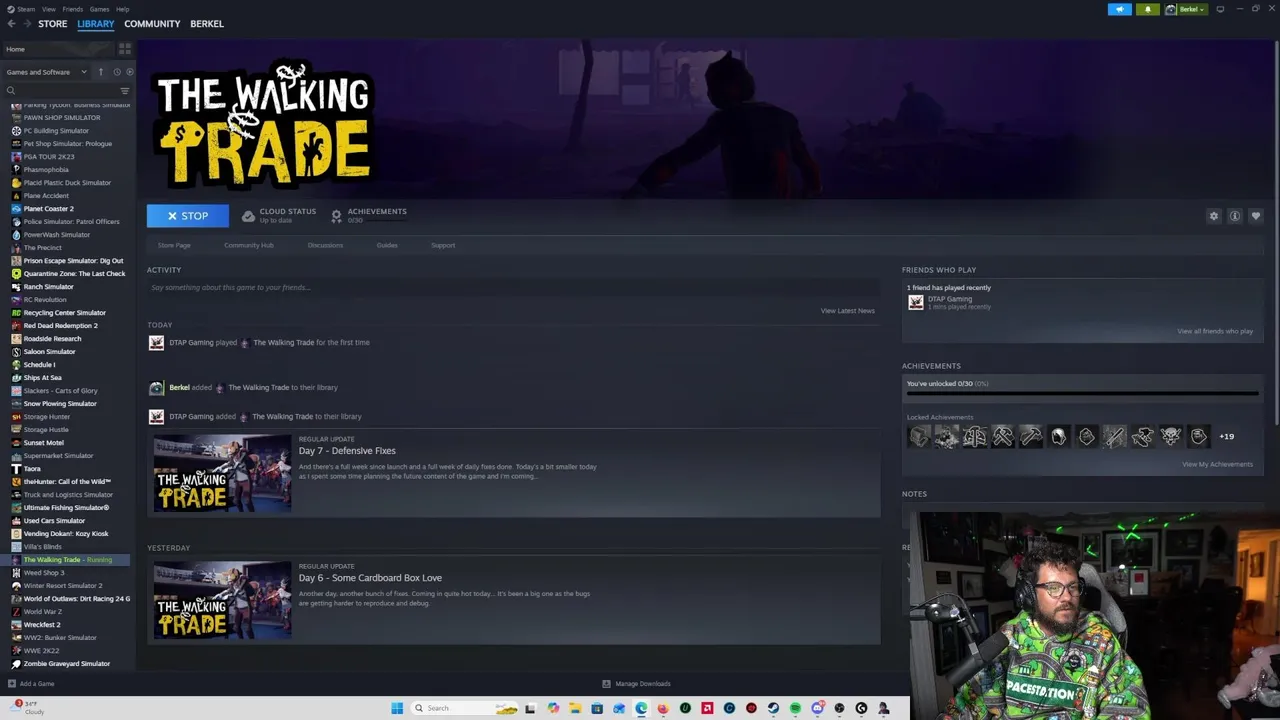Open the Guides link
Screen dimensions: 1280x720
point(387,245)
